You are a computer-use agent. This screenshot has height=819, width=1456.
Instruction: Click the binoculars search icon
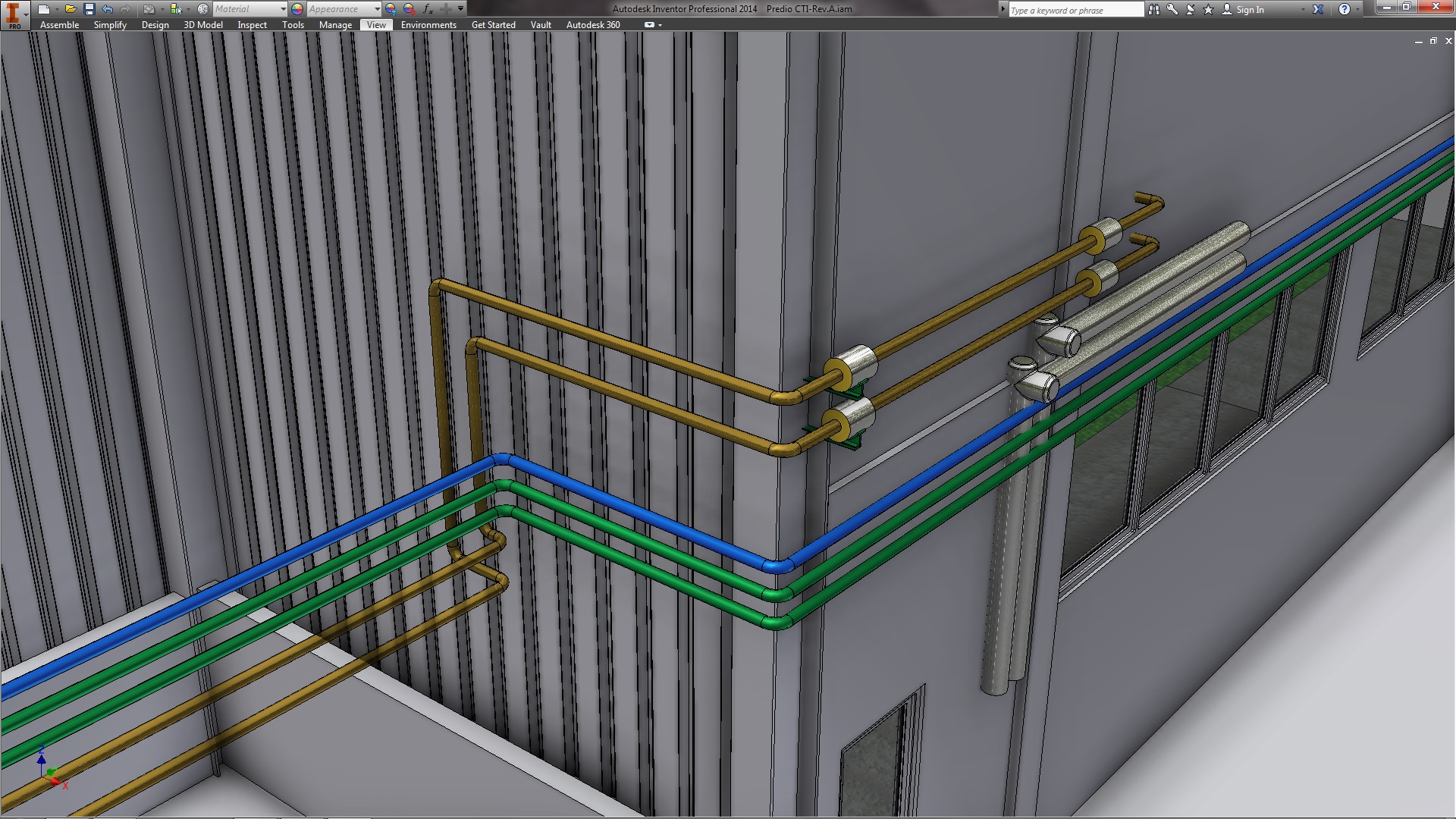(x=1153, y=10)
